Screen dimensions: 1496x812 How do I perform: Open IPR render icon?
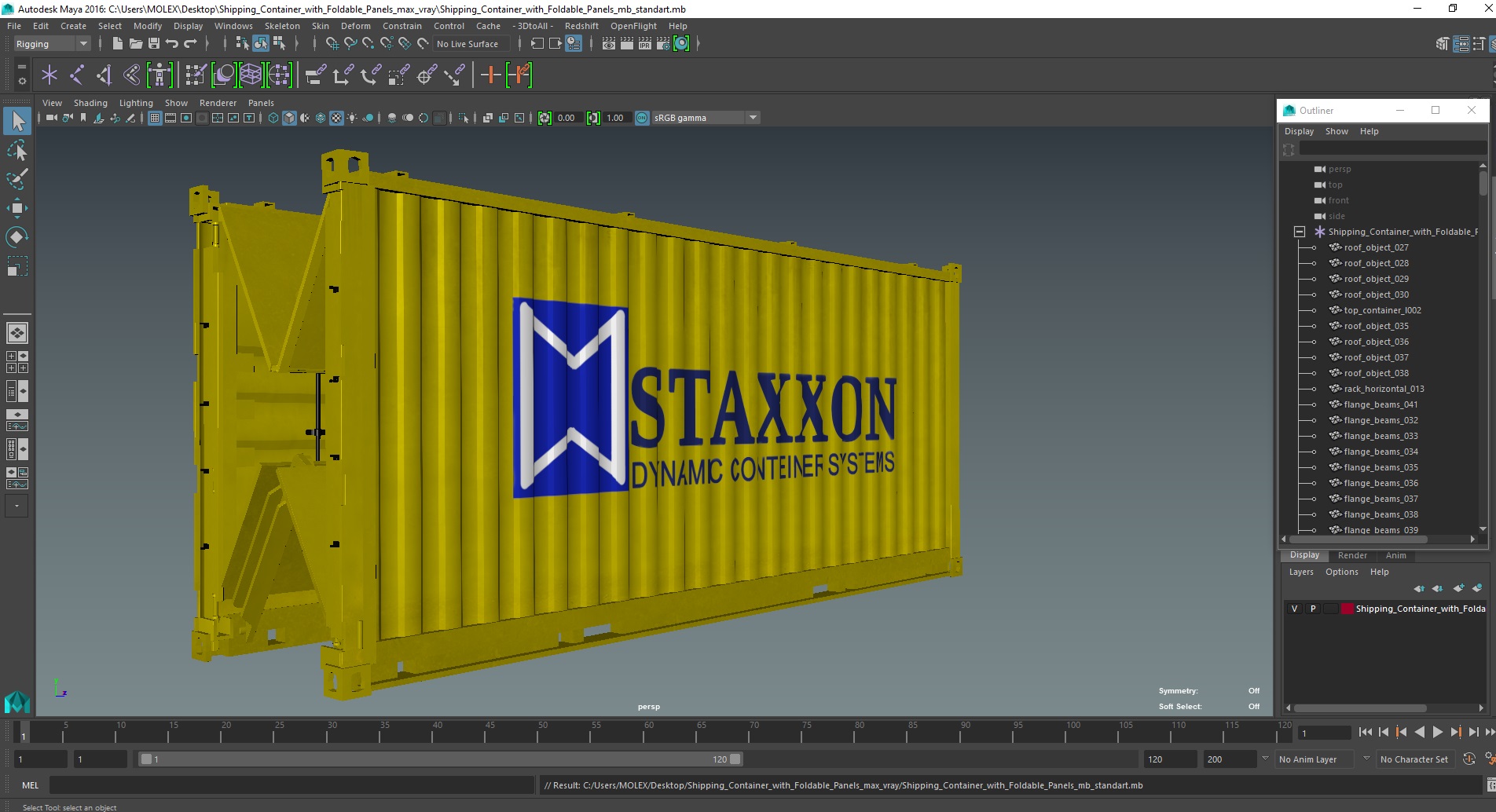pos(645,44)
